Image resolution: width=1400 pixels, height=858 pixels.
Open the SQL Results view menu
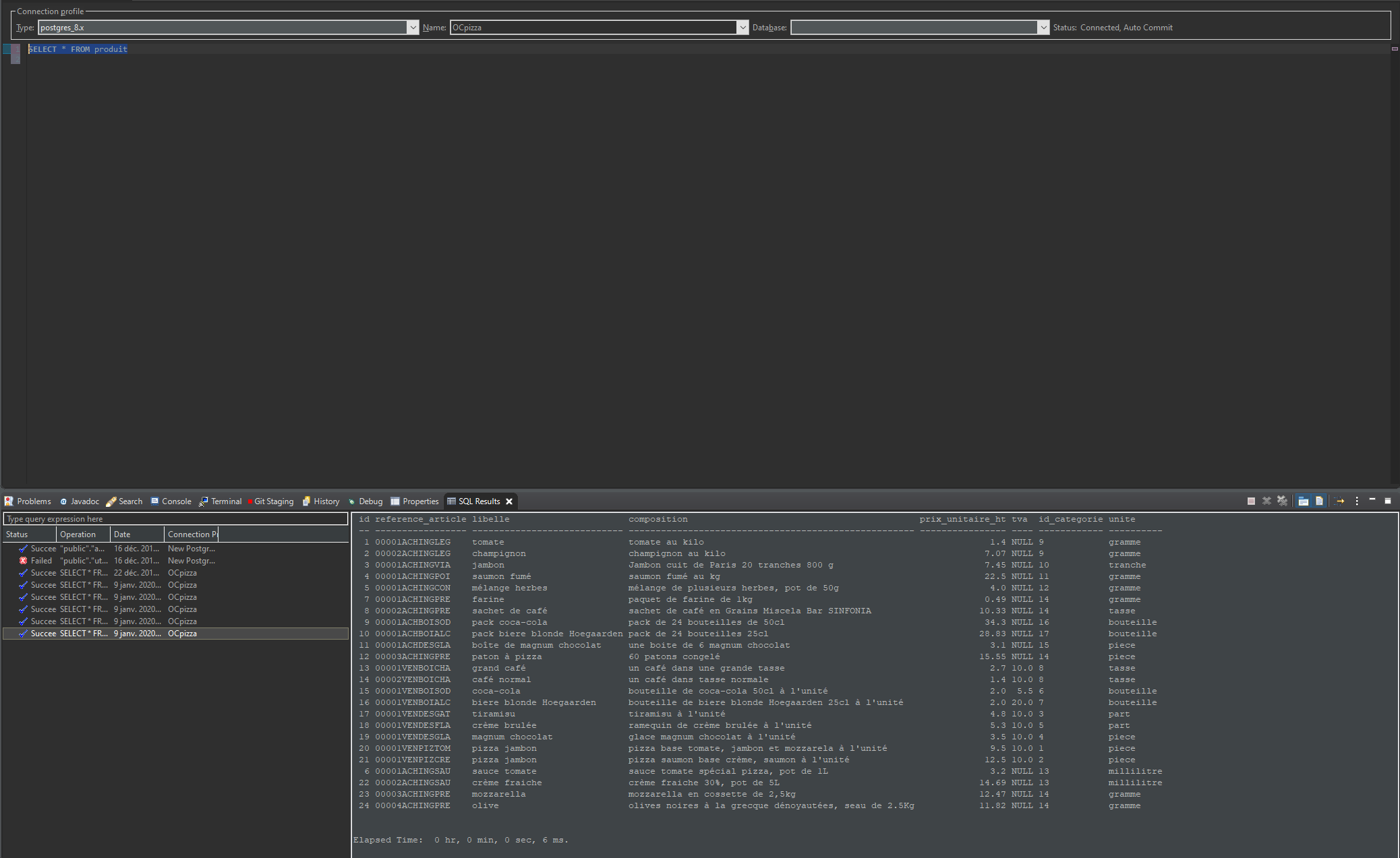[1357, 501]
